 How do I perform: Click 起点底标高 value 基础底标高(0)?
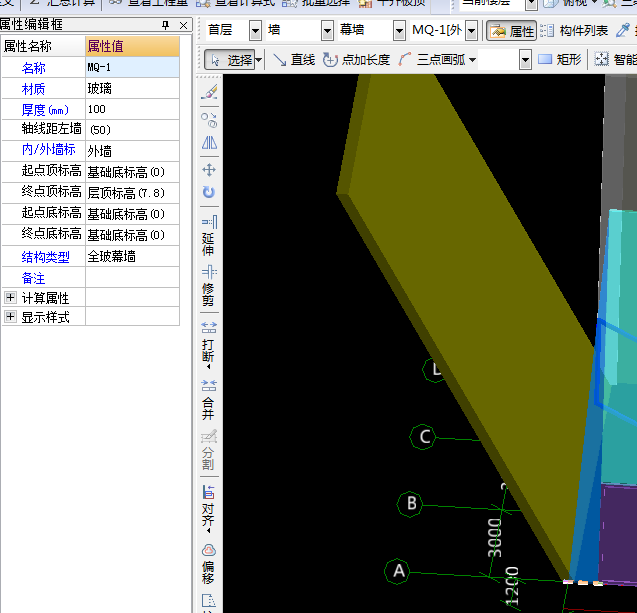132,214
